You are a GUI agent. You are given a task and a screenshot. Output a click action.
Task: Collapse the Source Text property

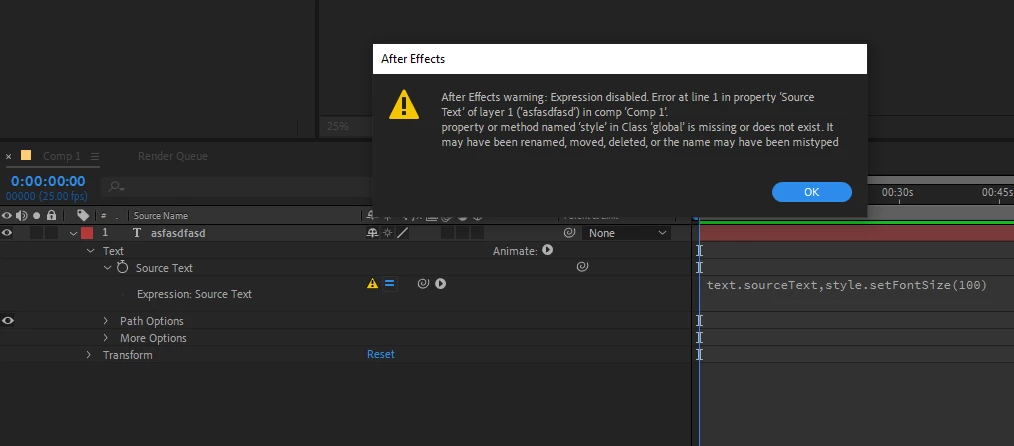pos(107,268)
